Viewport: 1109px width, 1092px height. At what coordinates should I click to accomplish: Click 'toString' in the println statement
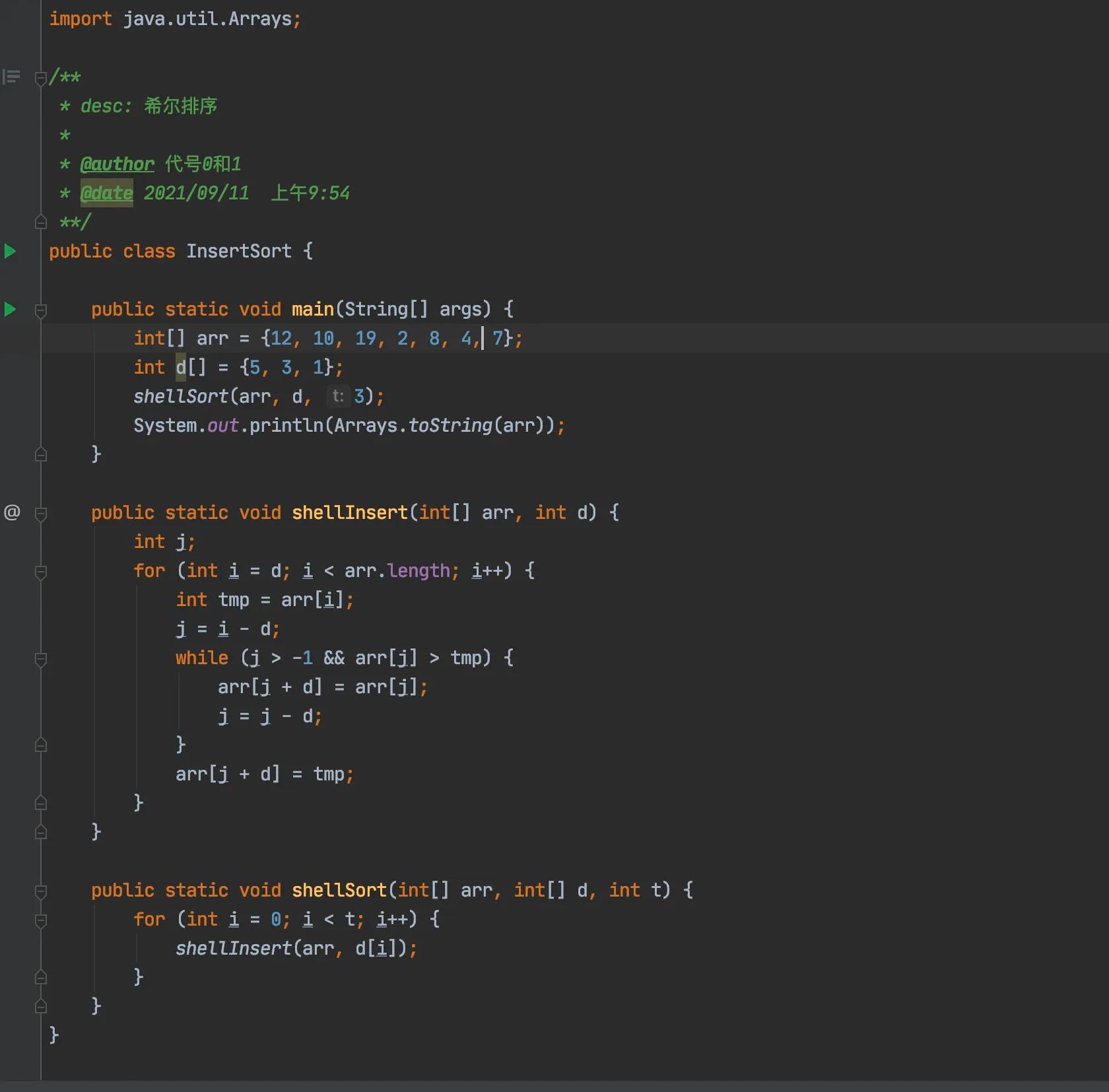tap(450, 425)
